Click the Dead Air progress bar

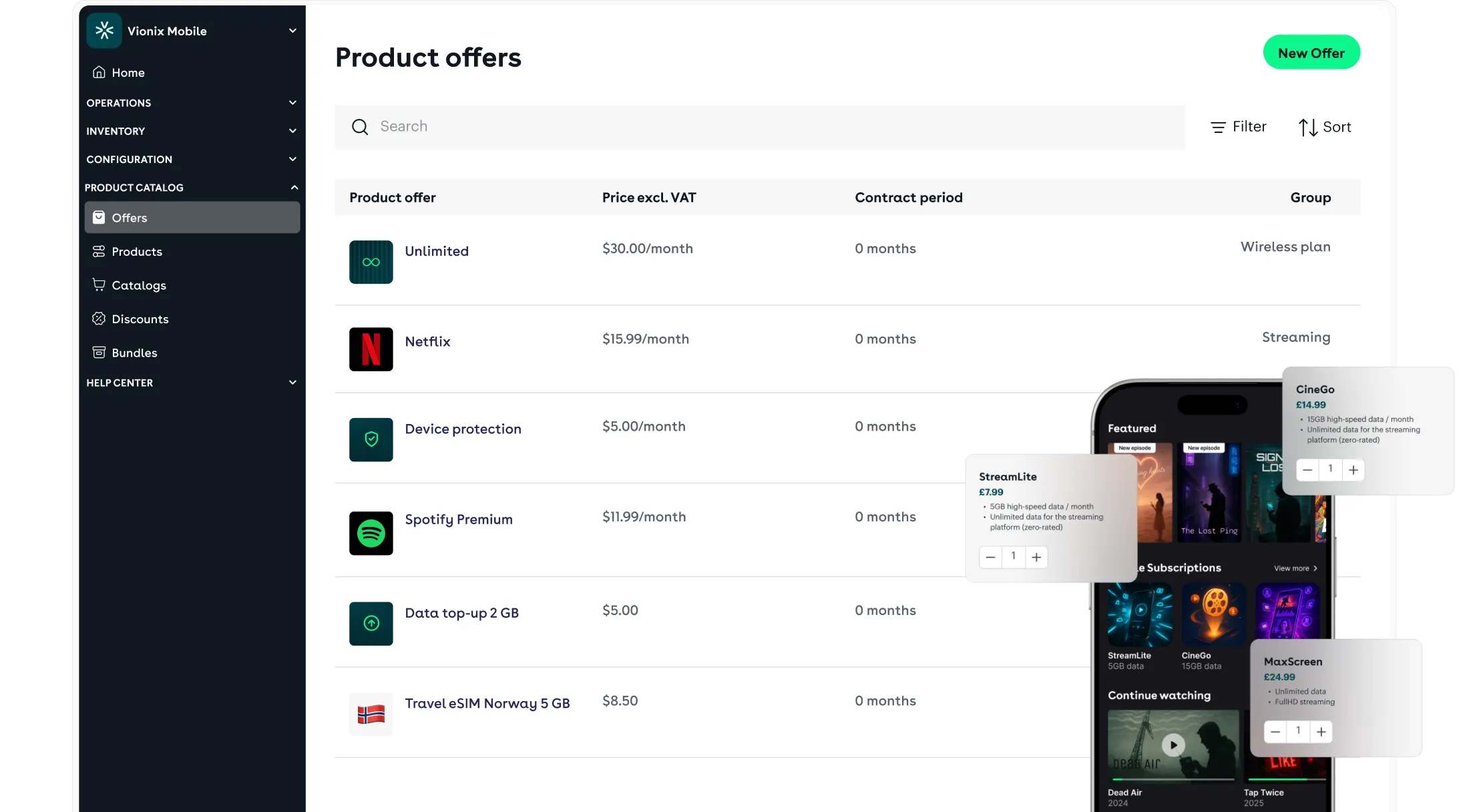[x=1173, y=779]
